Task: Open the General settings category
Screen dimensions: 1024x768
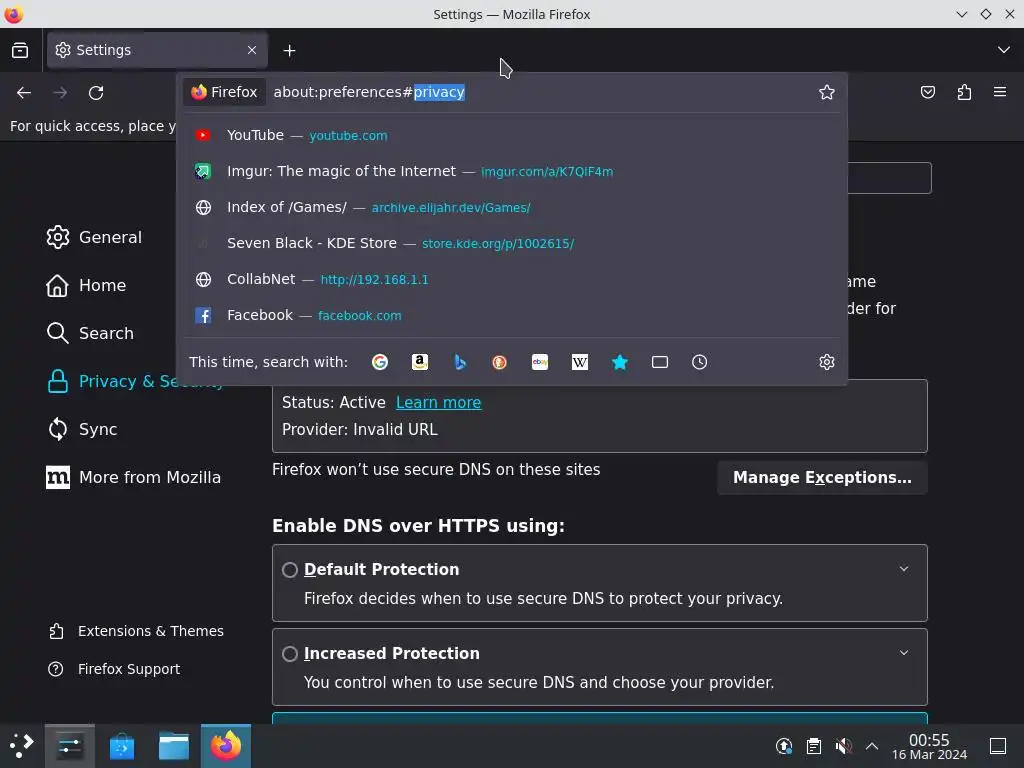Action: [x=94, y=237]
